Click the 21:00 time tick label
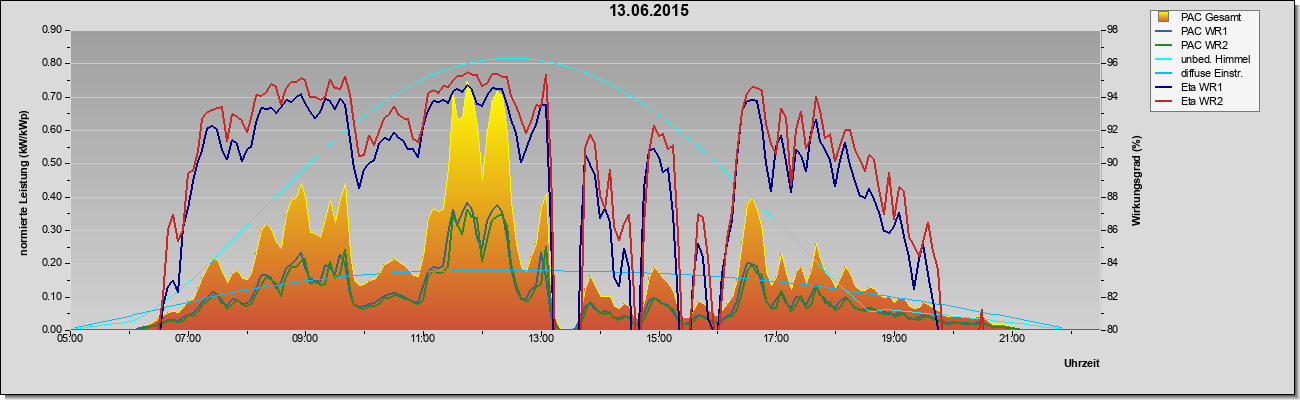 point(1012,339)
